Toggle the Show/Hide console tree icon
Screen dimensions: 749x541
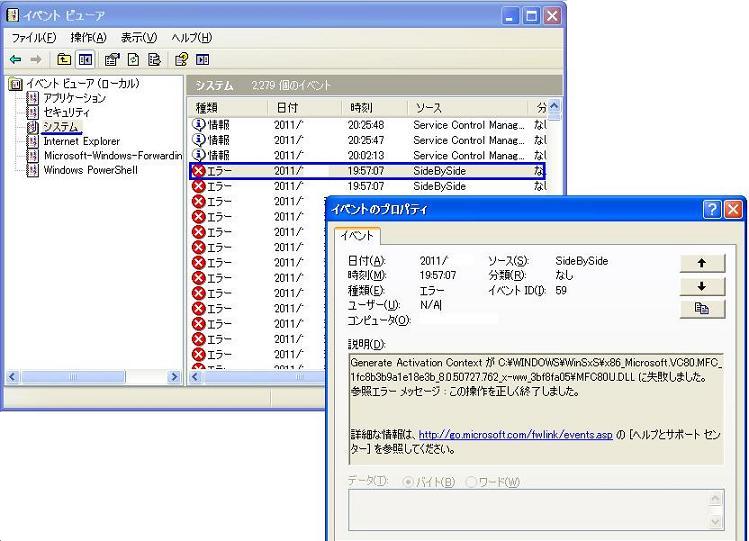click(x=85, y=59)
